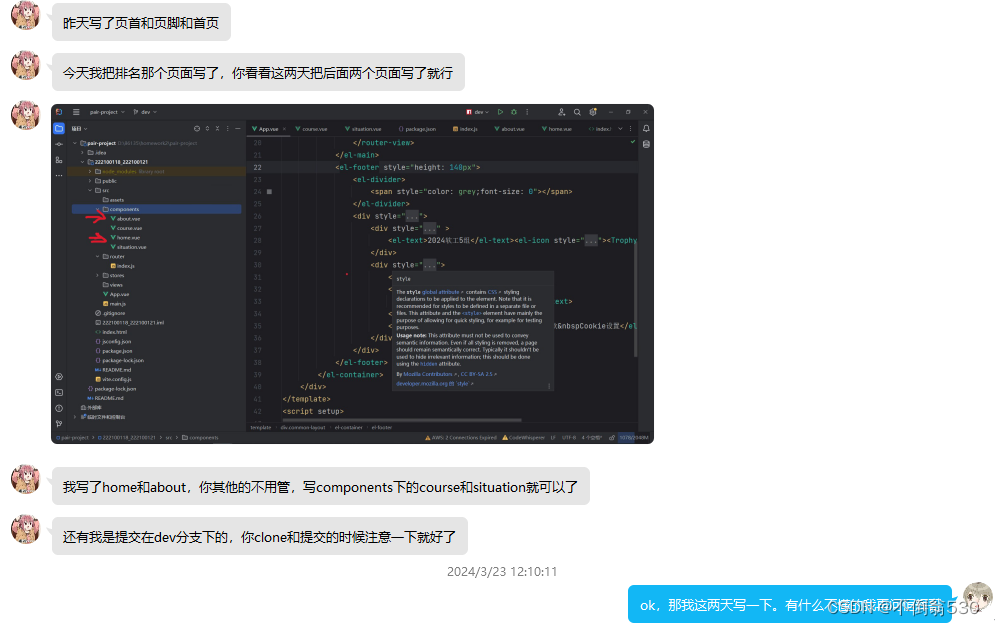Image resolution: width=995 pixels, height=626 pixels.
Task: Switch to the course.vue editor tab
Action: click(x=311, y=129)
